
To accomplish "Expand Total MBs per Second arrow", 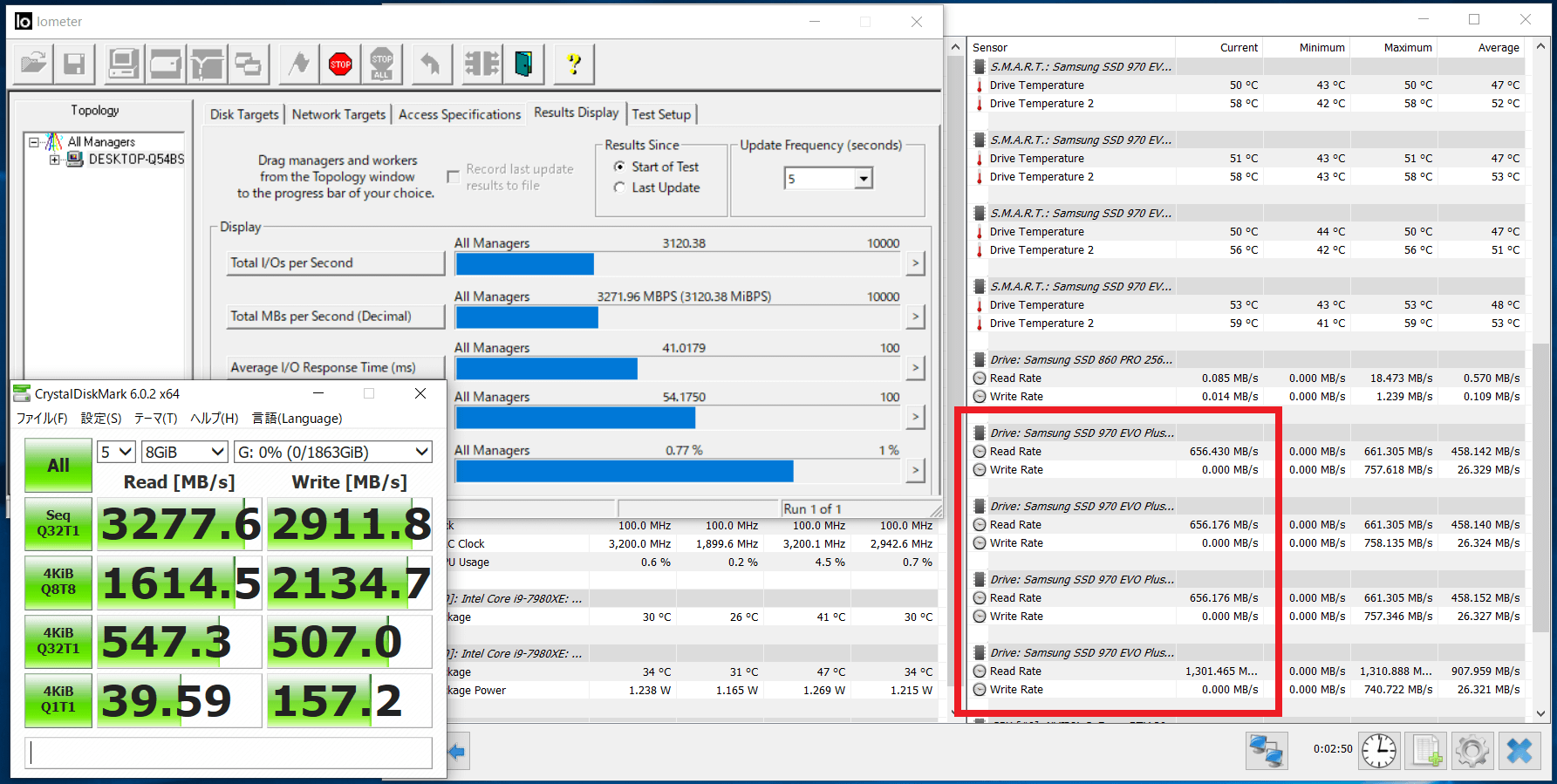I will click(x=915, y=317).
